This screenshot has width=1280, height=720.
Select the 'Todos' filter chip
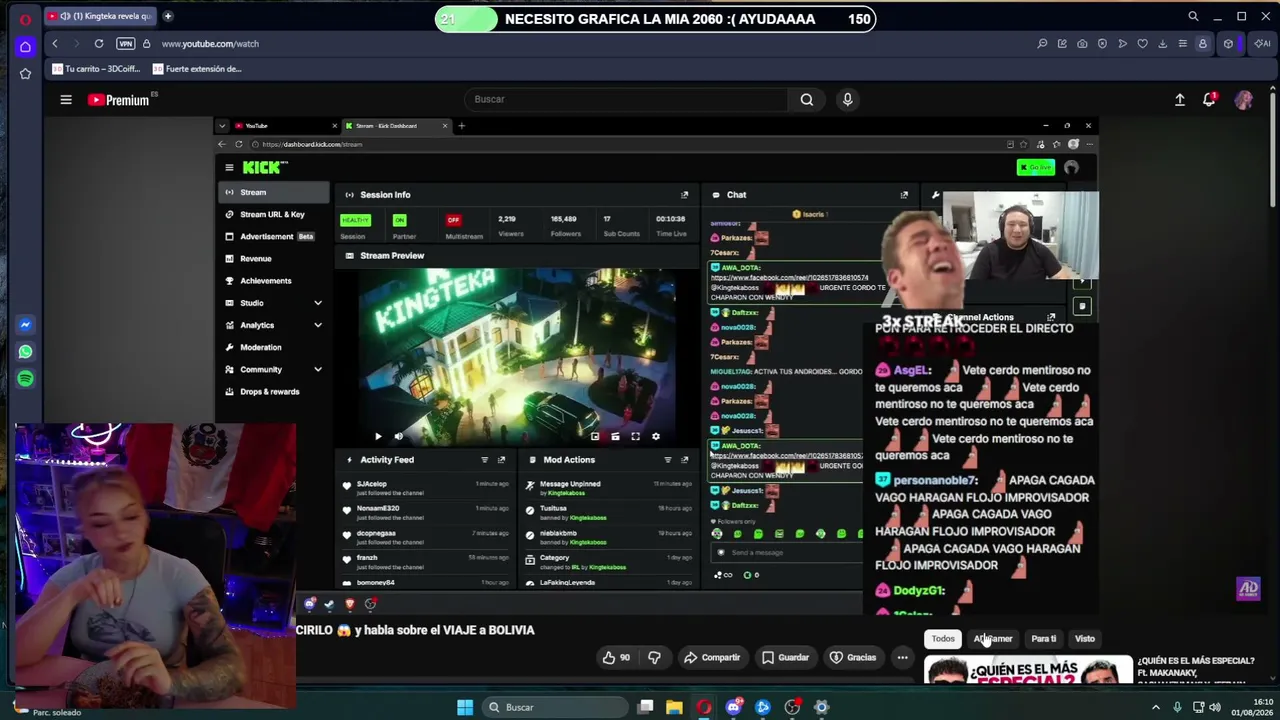point(943,639)
